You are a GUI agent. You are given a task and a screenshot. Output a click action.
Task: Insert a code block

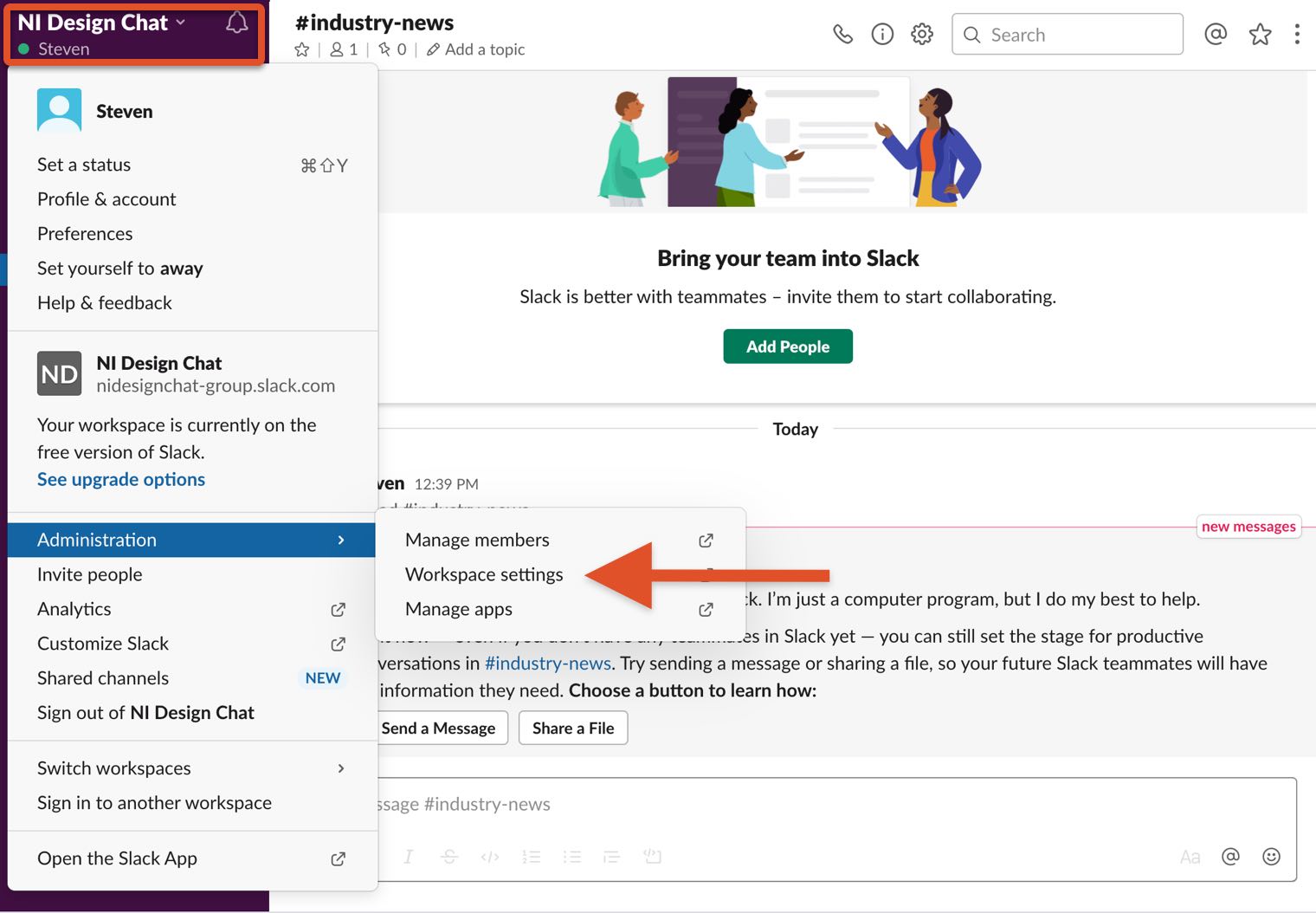[x=652, y=857]
